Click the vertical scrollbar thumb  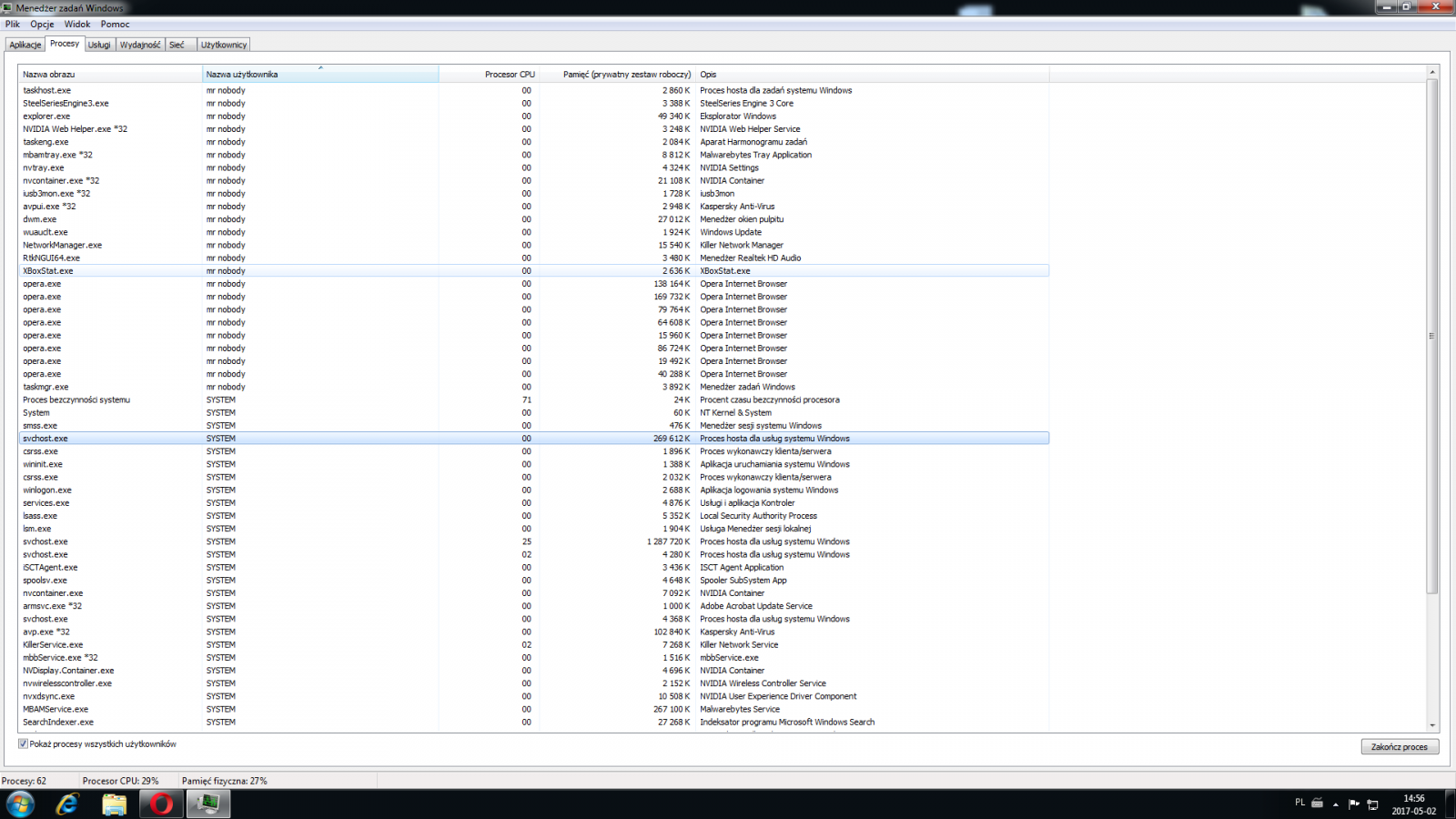coord(1432,336)
